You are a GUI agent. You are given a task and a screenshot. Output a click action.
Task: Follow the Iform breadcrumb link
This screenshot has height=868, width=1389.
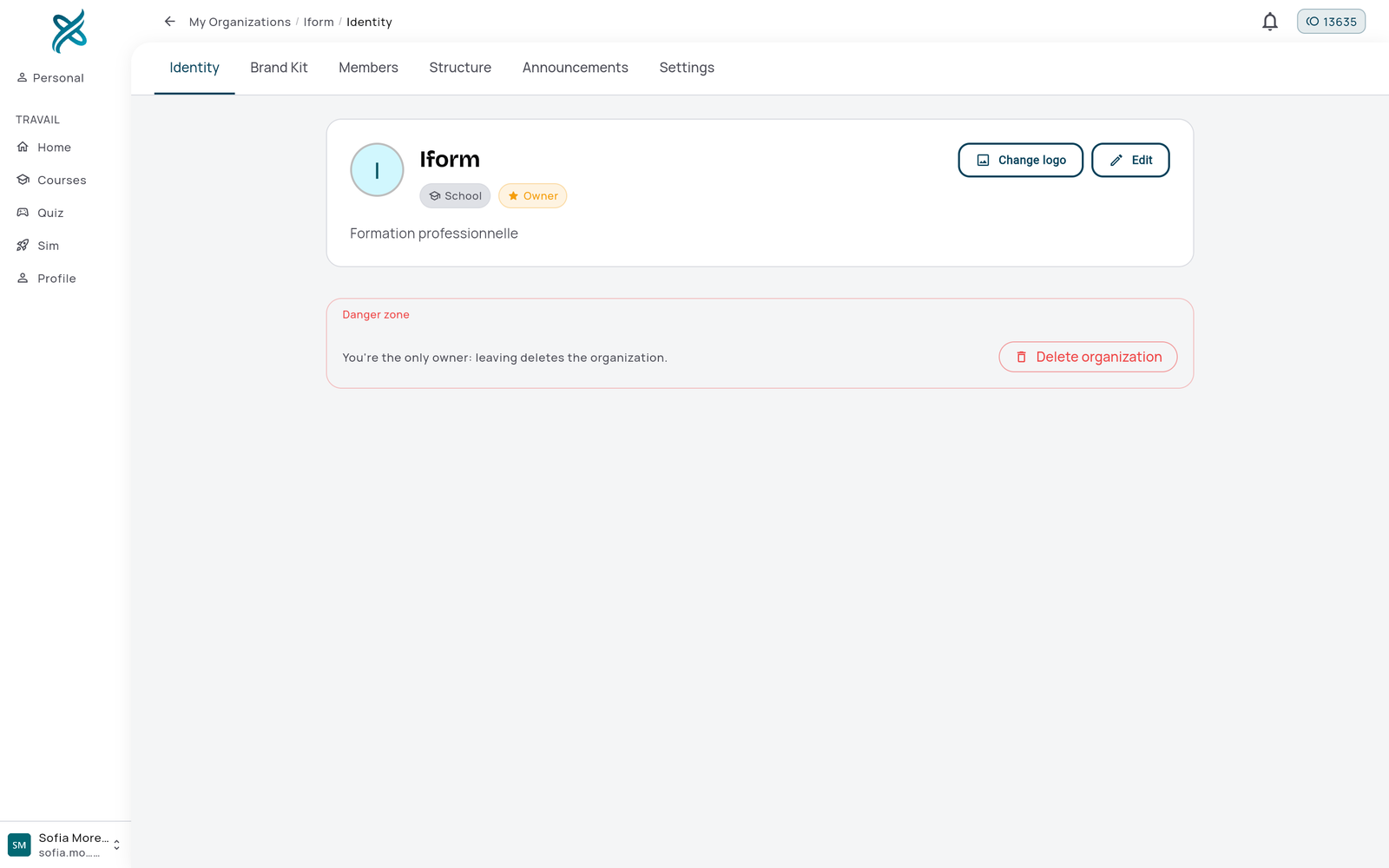pyautogui.click(x=319, y=23)
